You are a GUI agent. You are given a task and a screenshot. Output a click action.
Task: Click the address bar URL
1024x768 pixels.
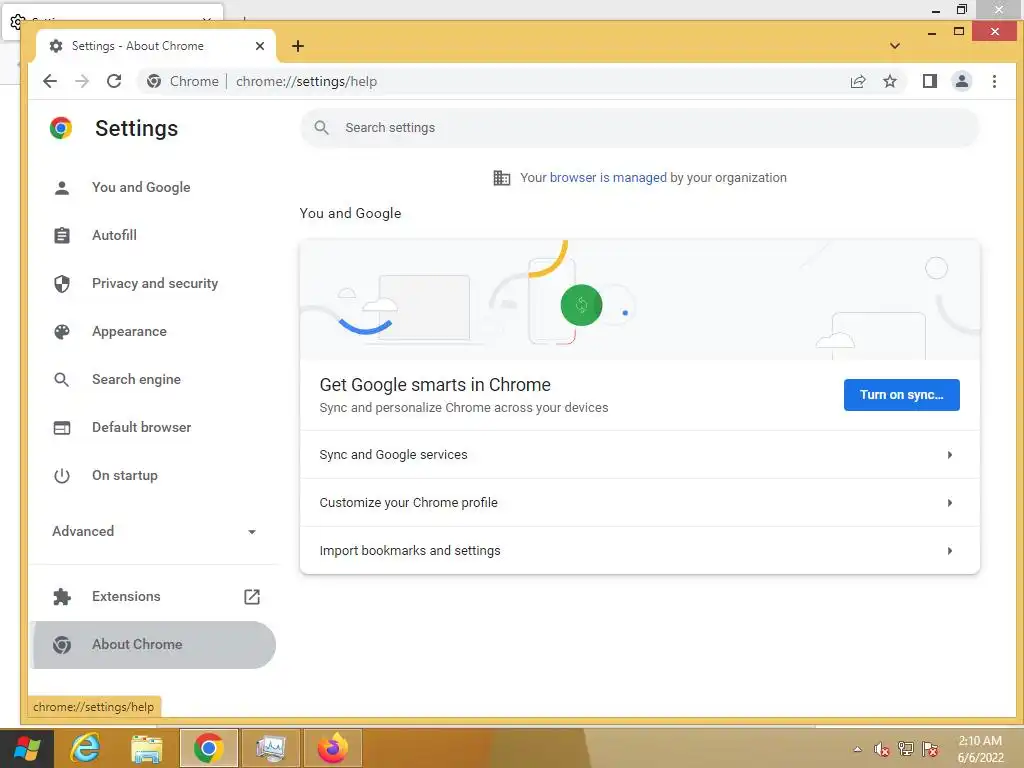pos(306,81)
